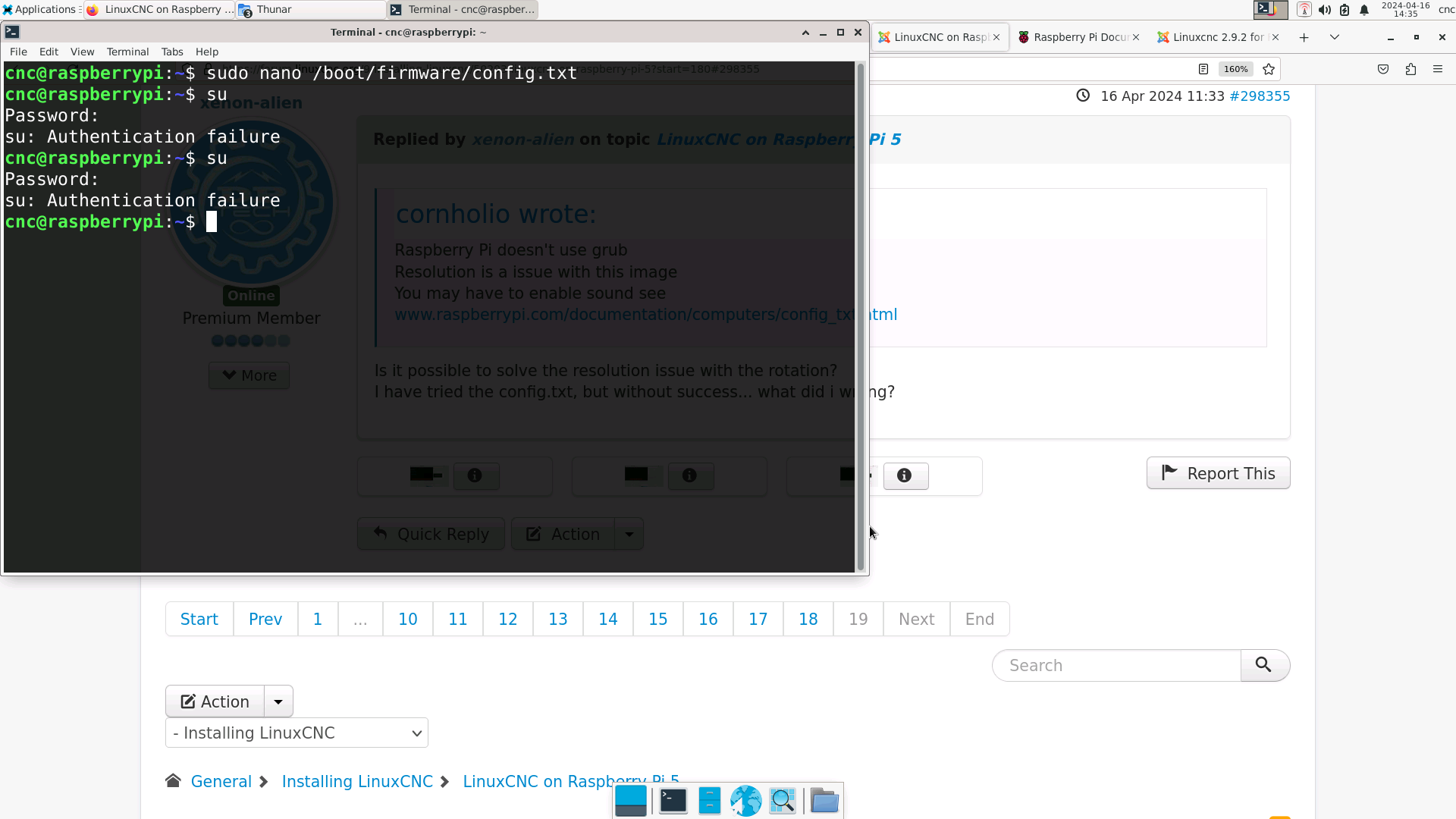Image resolution: width=1456 pixels, height=819 pixels.
Task: Go to the Start of the forum pagination
Action: (199, 620)
